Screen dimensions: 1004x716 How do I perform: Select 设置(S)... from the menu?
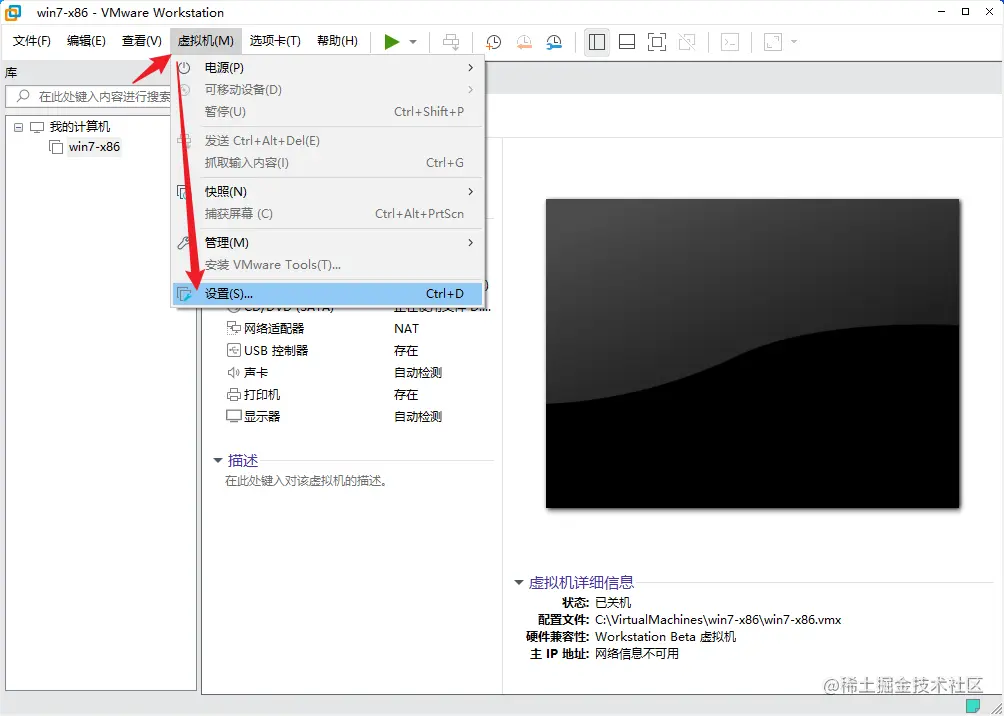[x=328, y=294]
